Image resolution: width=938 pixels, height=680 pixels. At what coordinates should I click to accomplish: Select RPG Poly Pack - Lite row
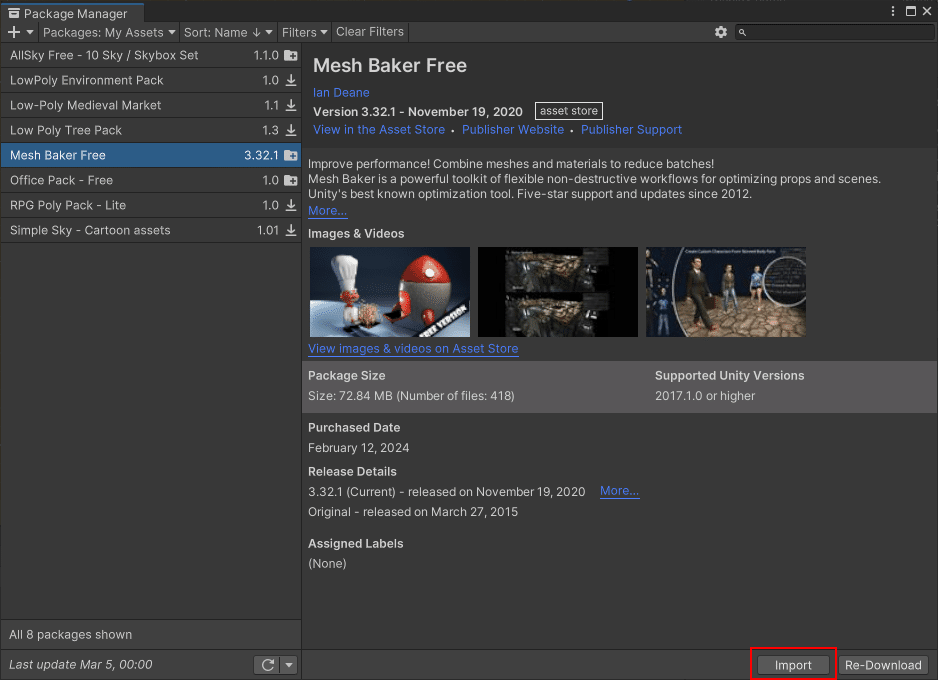[151, 206]
